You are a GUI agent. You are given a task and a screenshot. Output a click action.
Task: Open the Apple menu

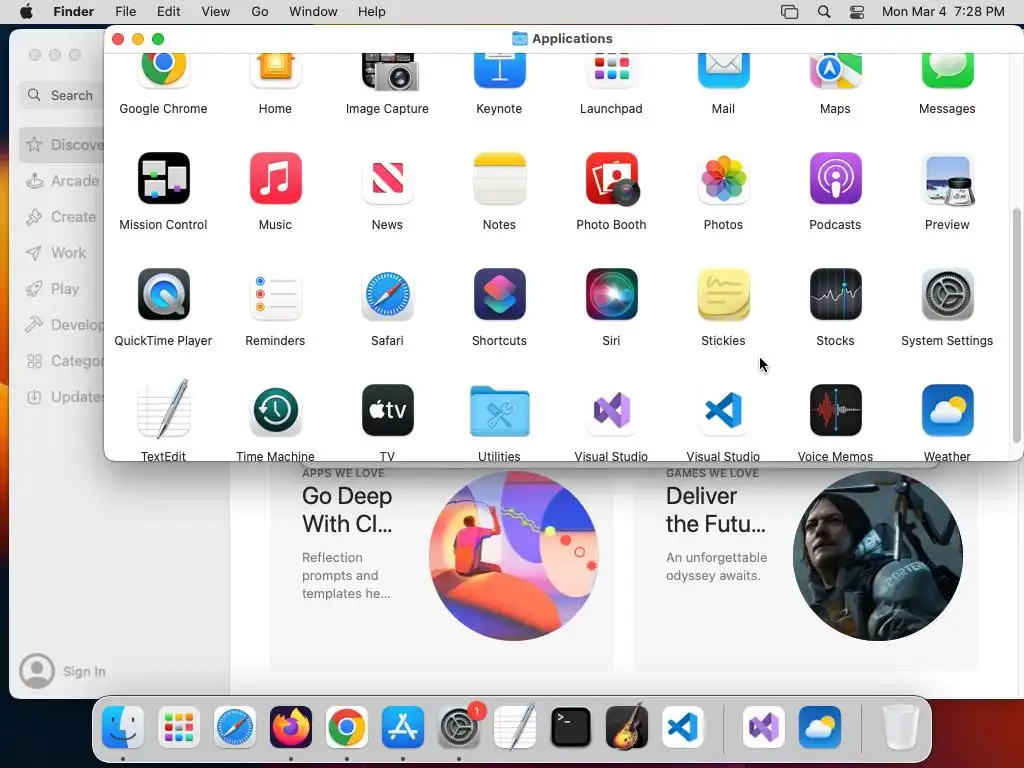coord(26,12)
